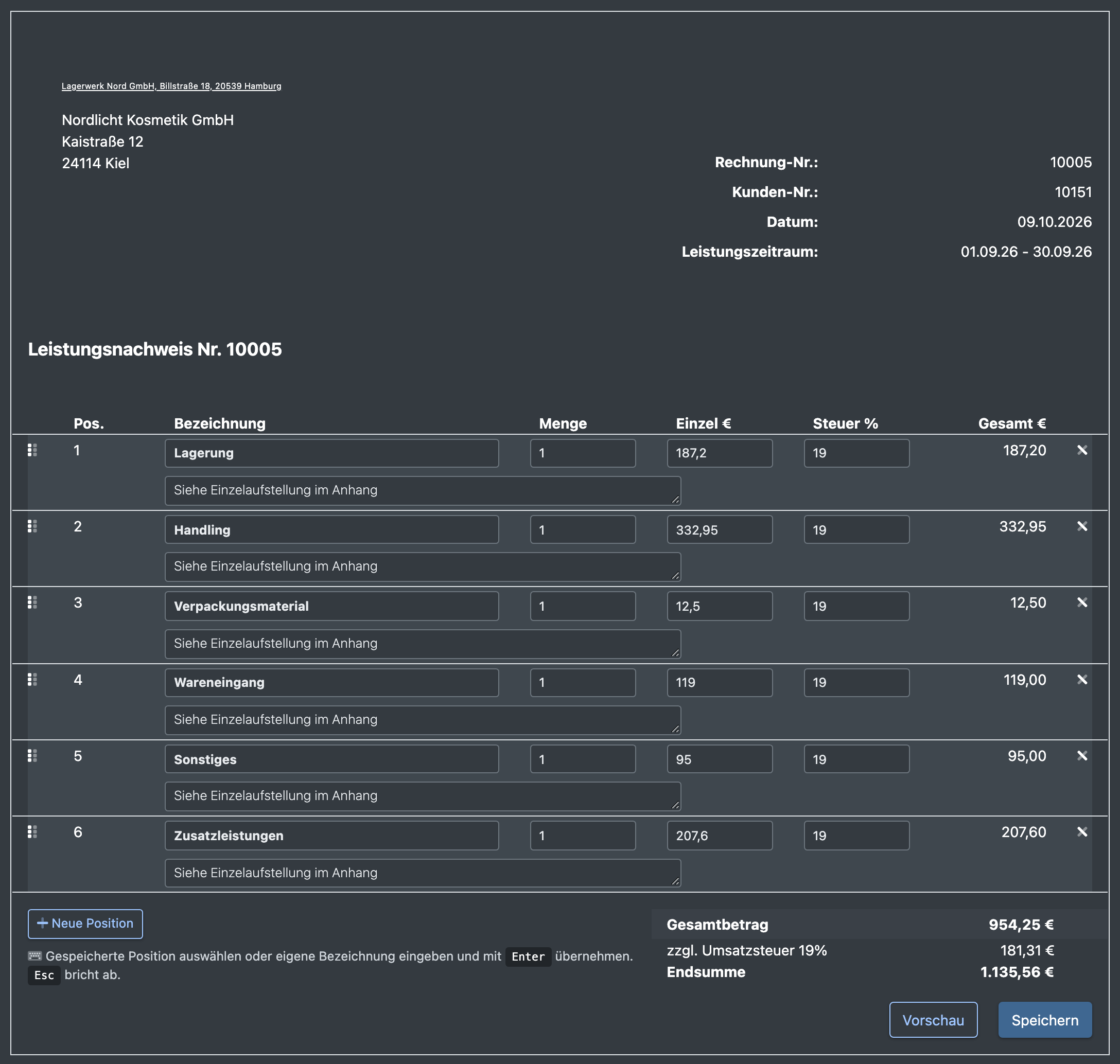This screenshot has height=1064, width=1120.
Task: Focus the Wareneingang designation field
Action: click(x=332, y=682)
